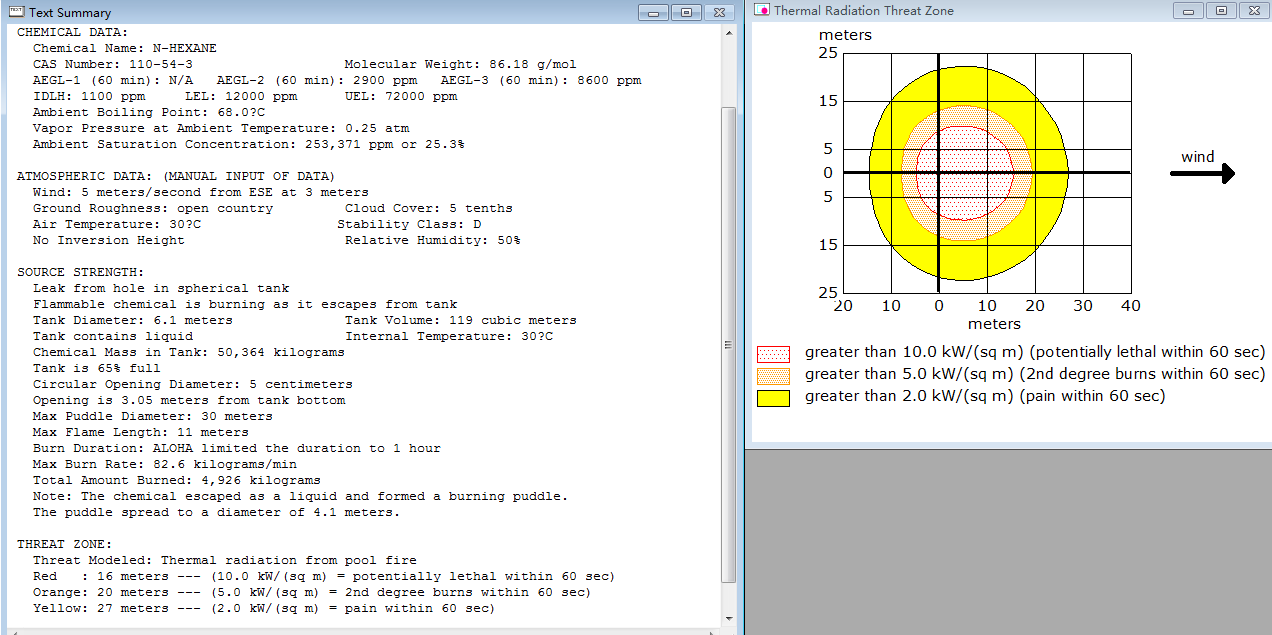Click 'Wind: 5 meters/second from ESE' line

[201, 192]
